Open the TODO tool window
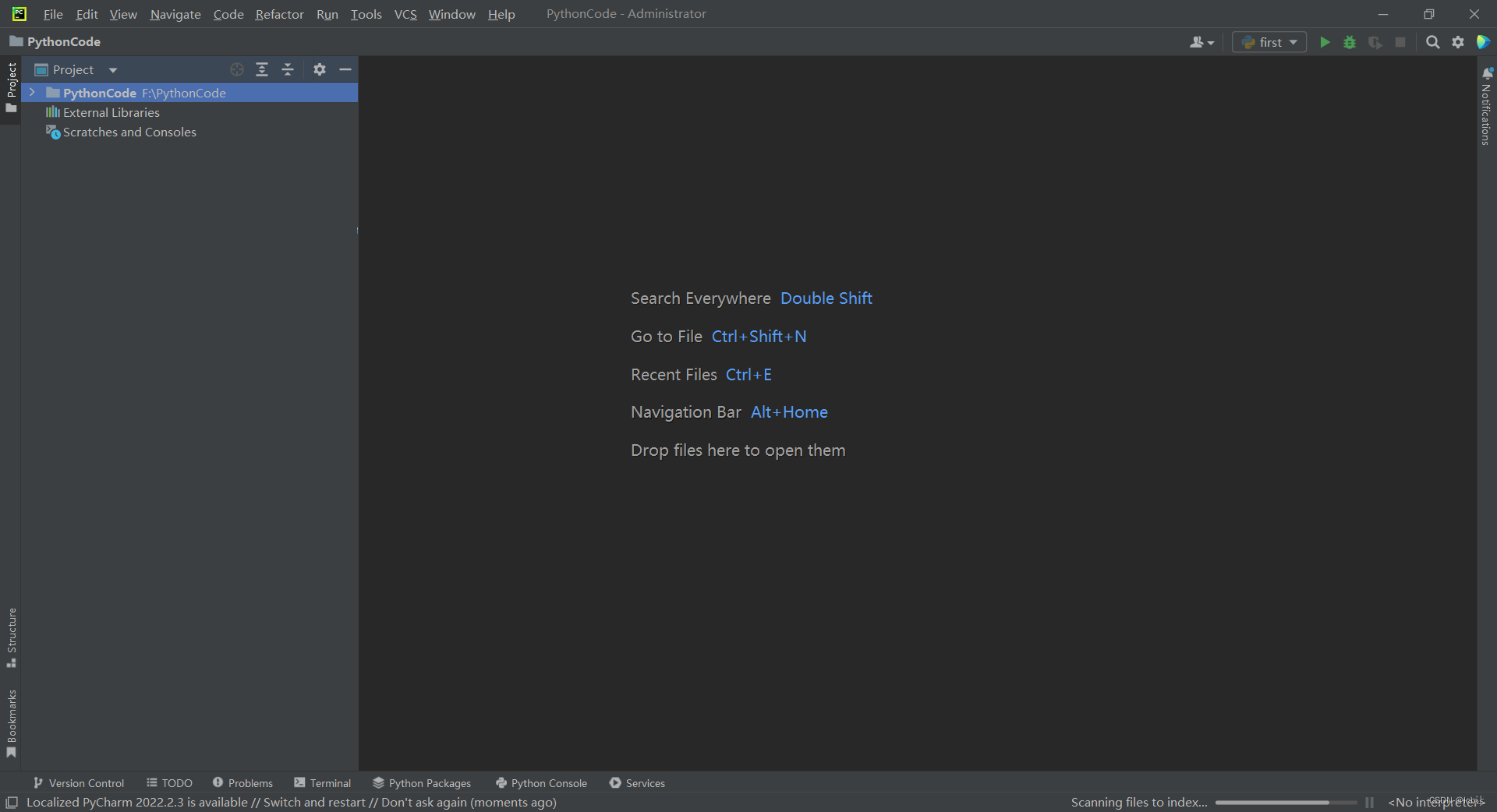 point(169,783)
